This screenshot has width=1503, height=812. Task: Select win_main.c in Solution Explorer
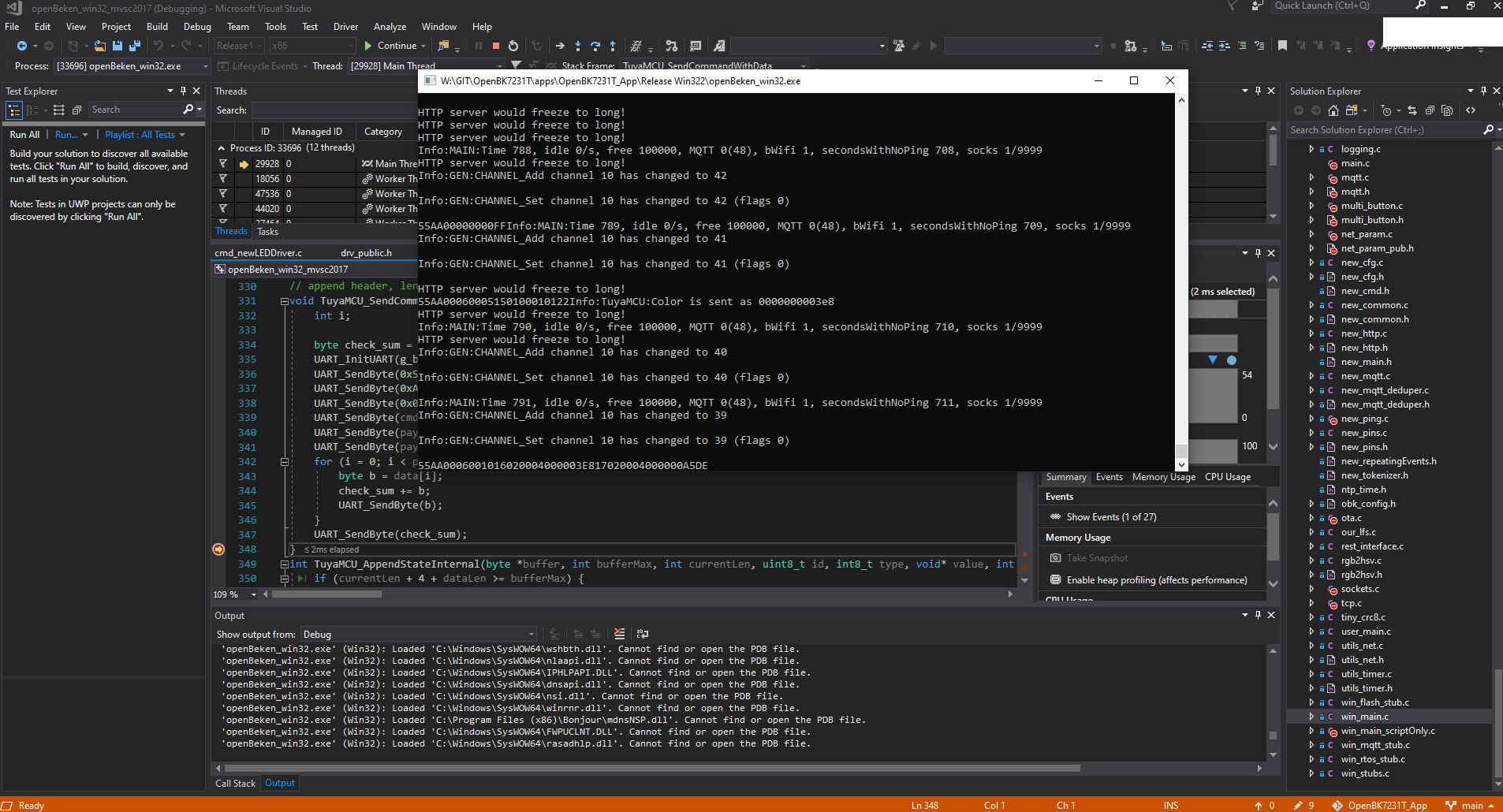pos(1364,717)
